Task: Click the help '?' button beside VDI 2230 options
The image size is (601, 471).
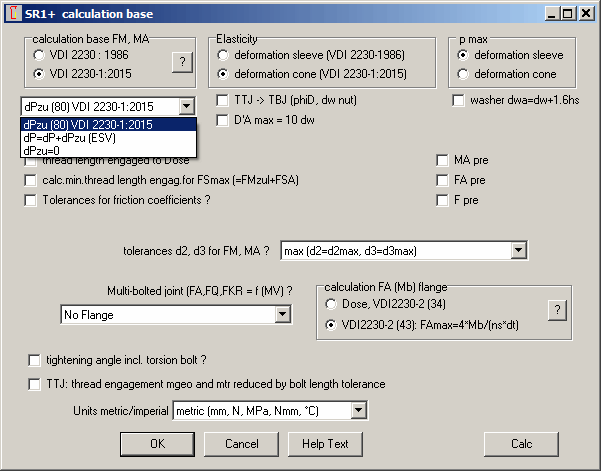Action: tap(181, 63)
